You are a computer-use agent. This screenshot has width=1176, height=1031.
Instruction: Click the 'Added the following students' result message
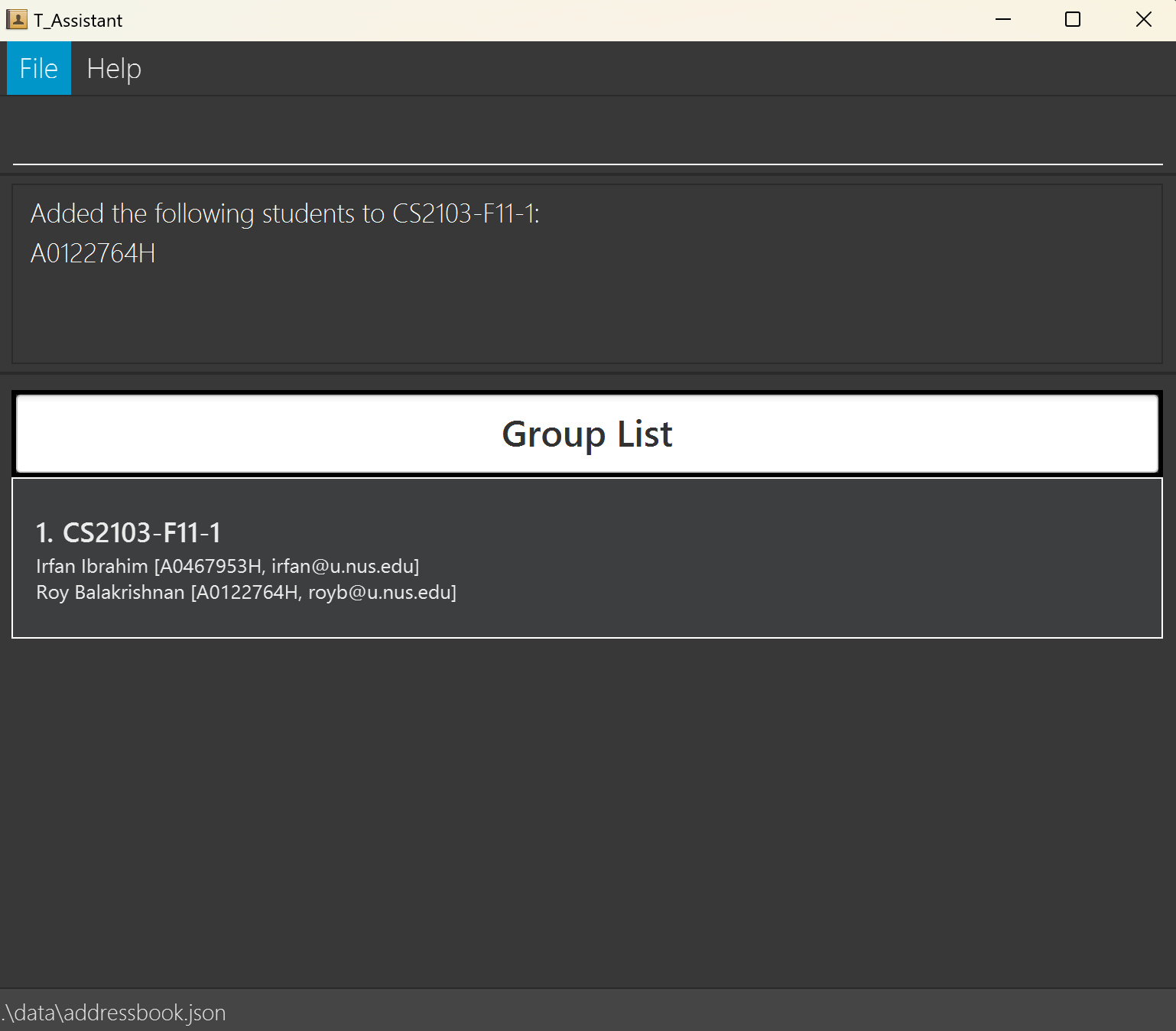[284, 213]
